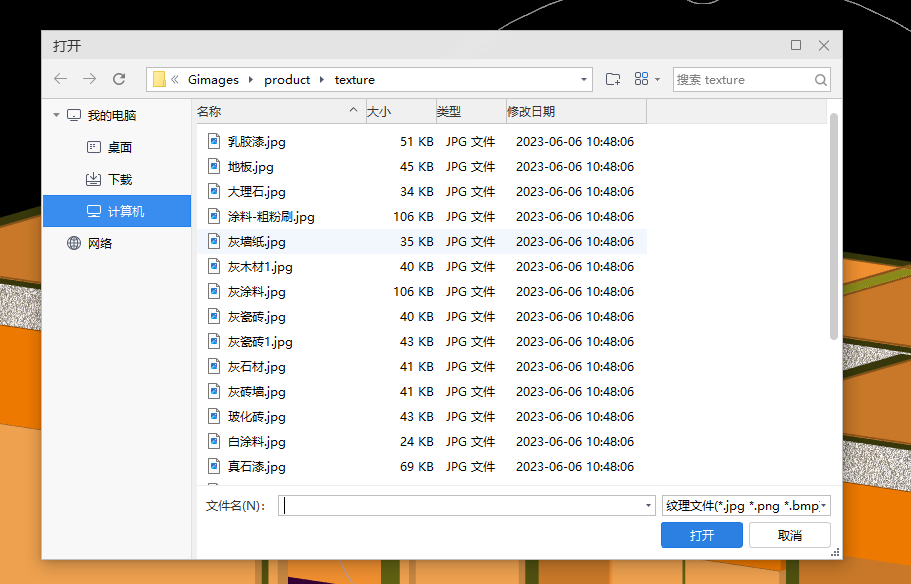The width and height of the screenshot is (911, 584).
Task: Click the 打开 button
Action: 702,535
